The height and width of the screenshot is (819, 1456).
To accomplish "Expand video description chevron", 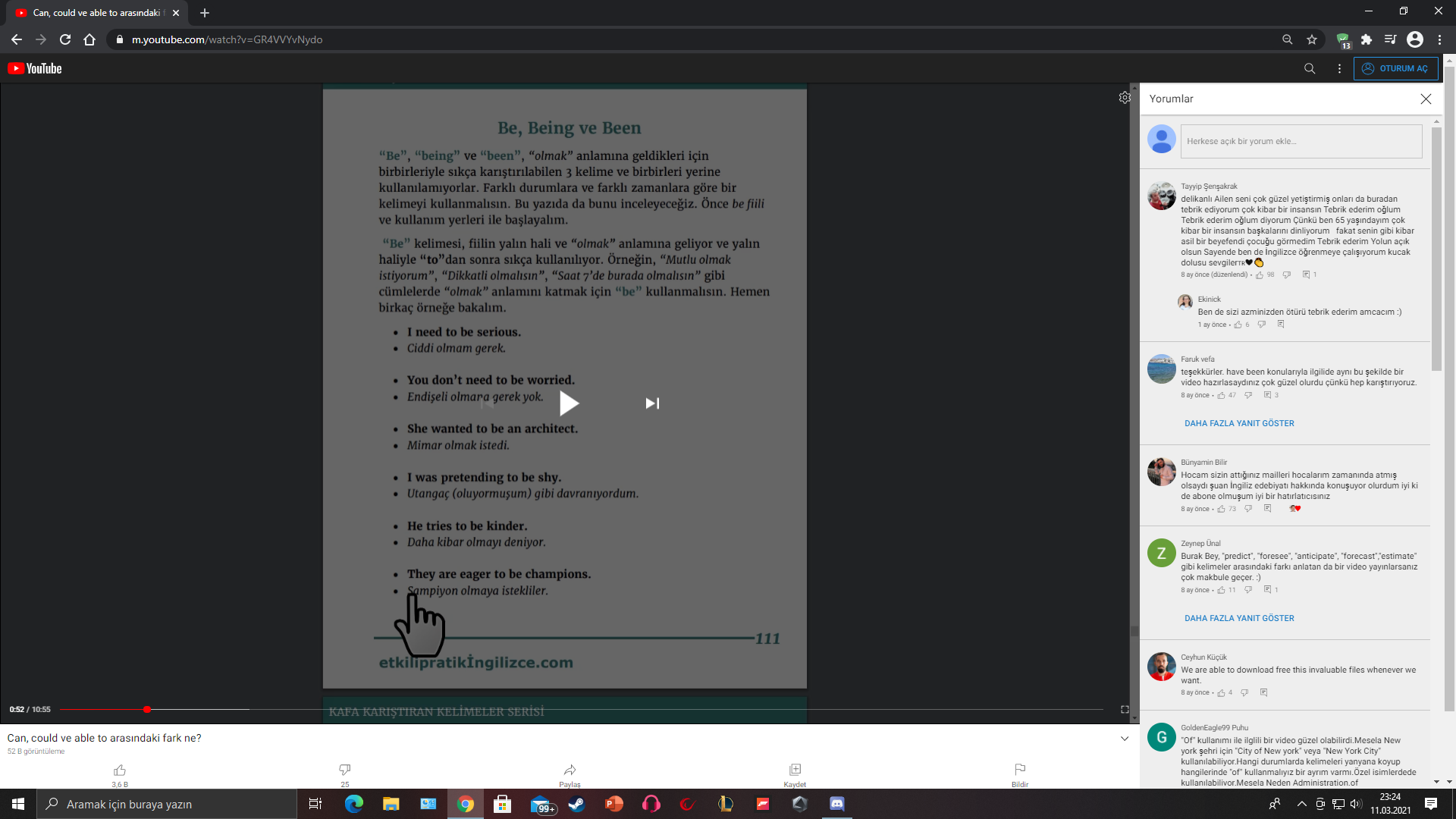I will coord(1125,739).
